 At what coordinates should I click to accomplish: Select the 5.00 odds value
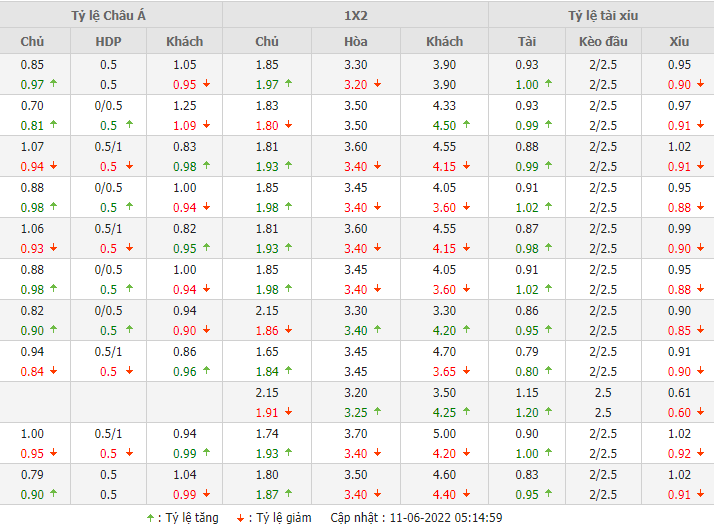(x=445, y=433)
